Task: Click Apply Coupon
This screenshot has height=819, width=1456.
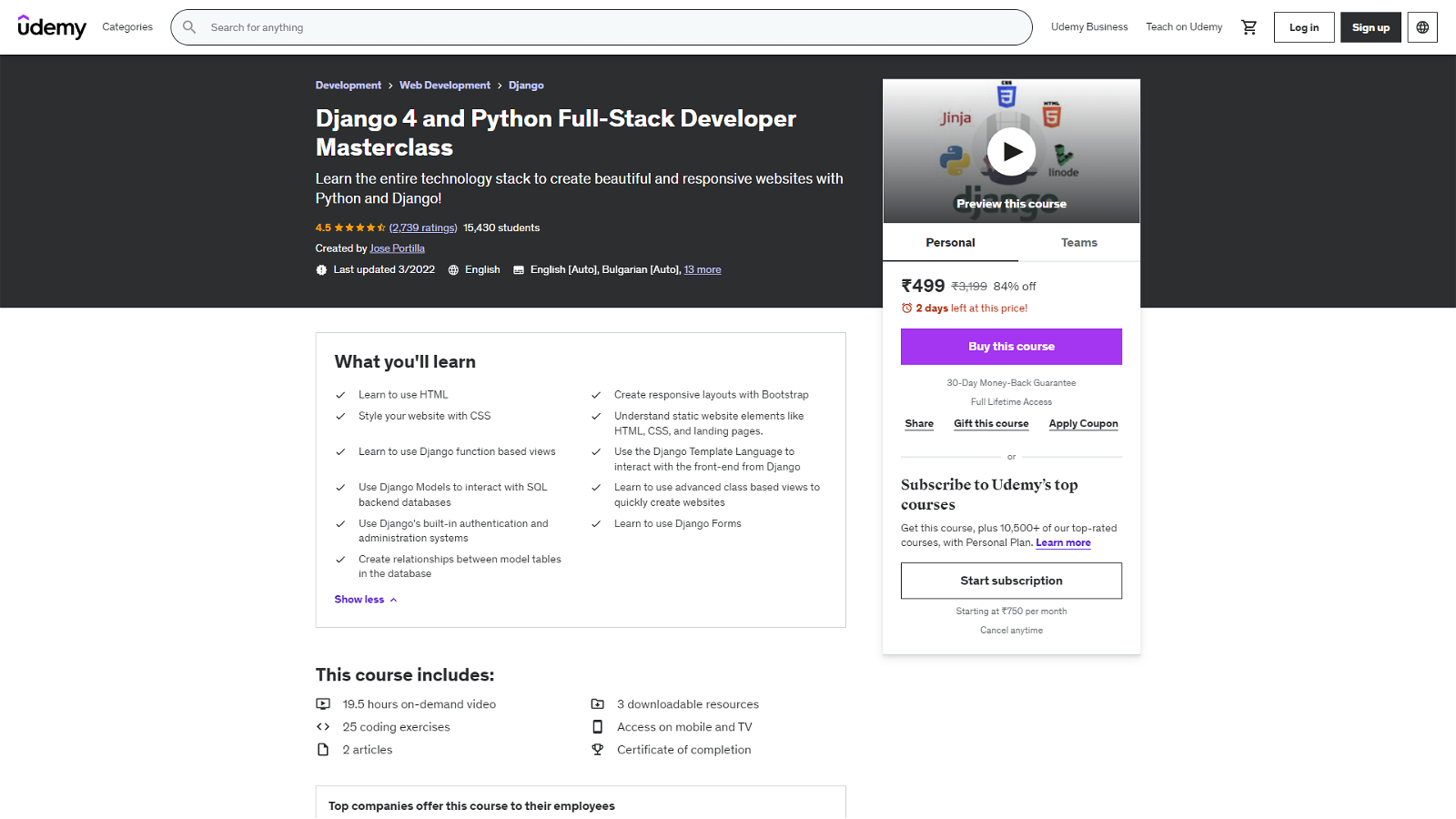Action: click(1083, 424)
